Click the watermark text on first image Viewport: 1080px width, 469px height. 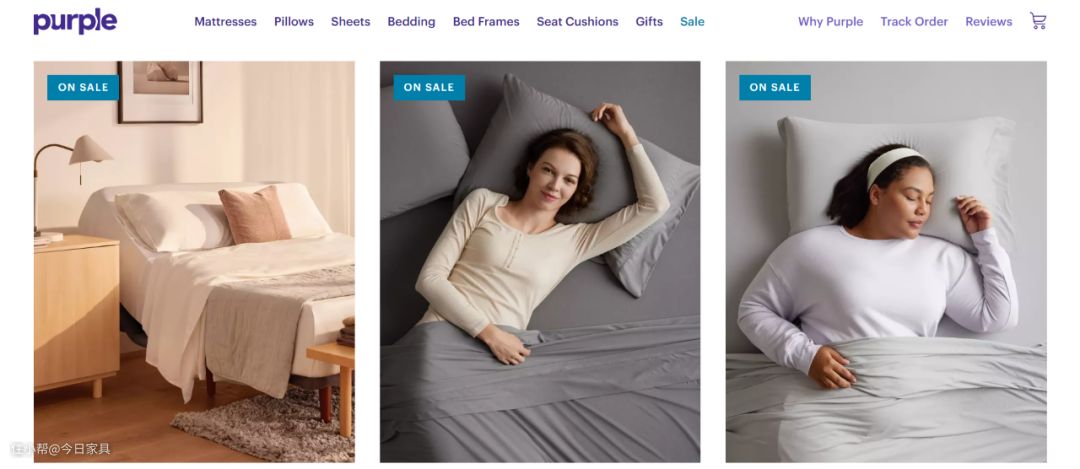pos(62,449)
